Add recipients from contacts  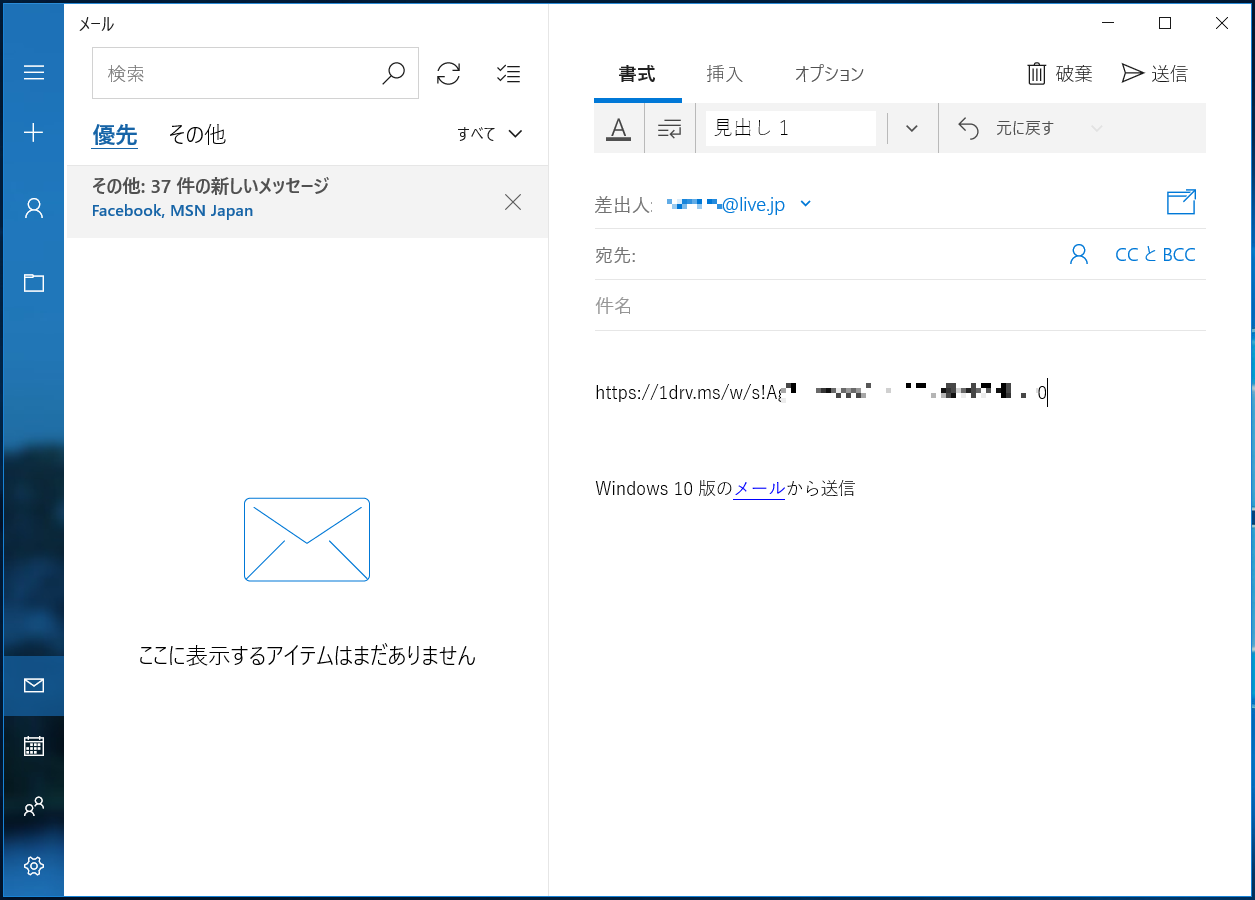1078,254
